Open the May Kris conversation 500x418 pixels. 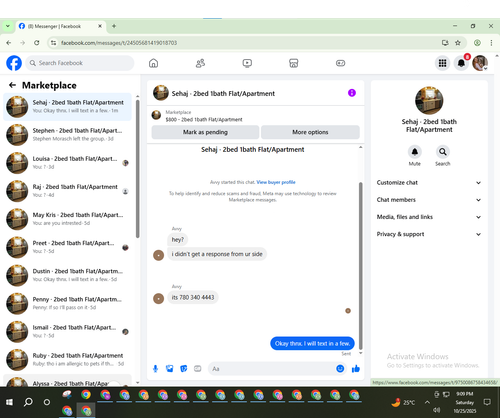point(67,219)
